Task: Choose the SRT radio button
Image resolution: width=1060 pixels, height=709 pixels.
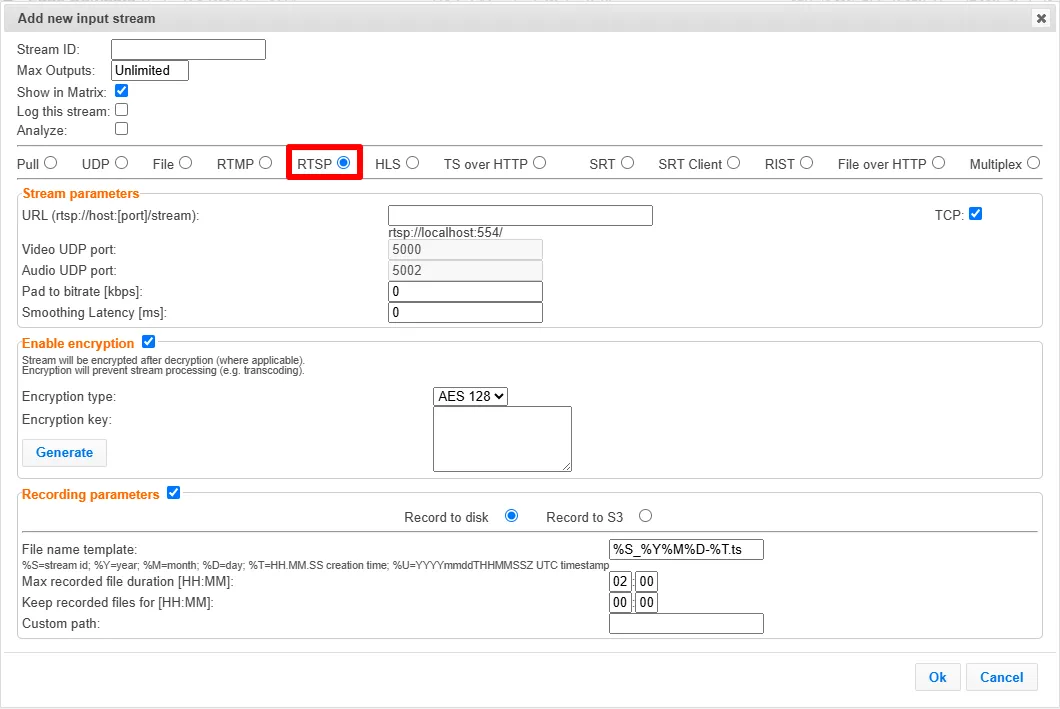Action: [x=627, y=163]
